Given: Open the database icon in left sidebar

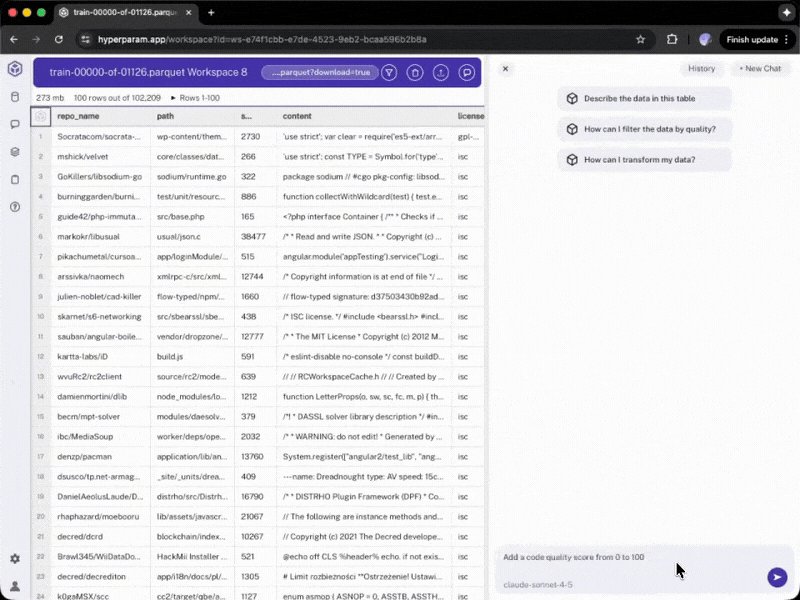Looking at the screenshot, I should tap(15, 97).
